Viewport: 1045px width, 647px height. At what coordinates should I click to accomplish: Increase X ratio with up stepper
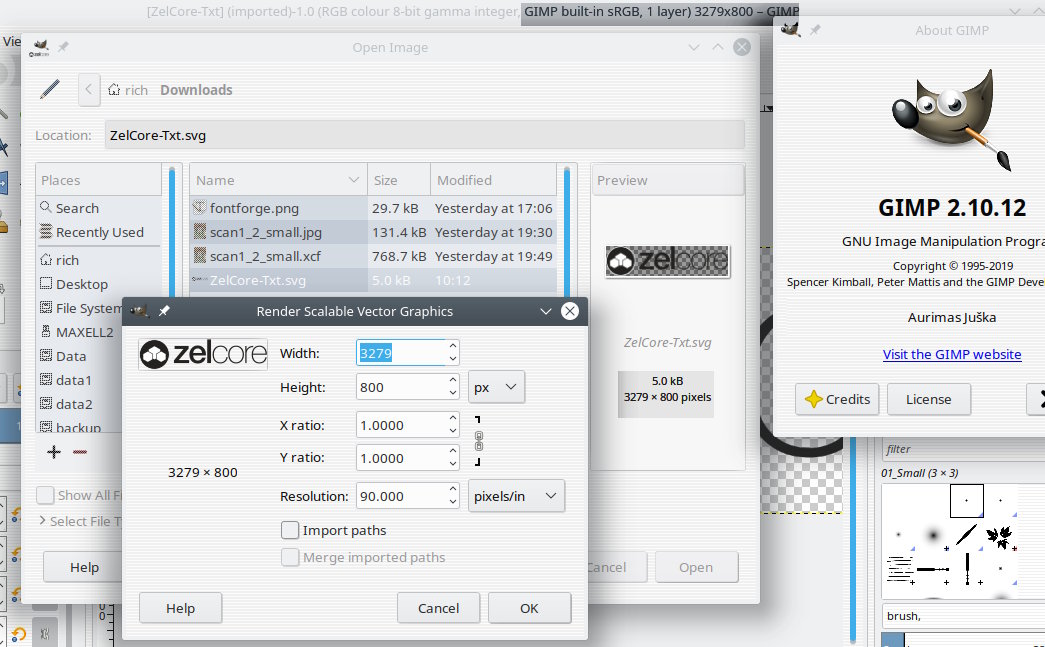click(453, 418)
